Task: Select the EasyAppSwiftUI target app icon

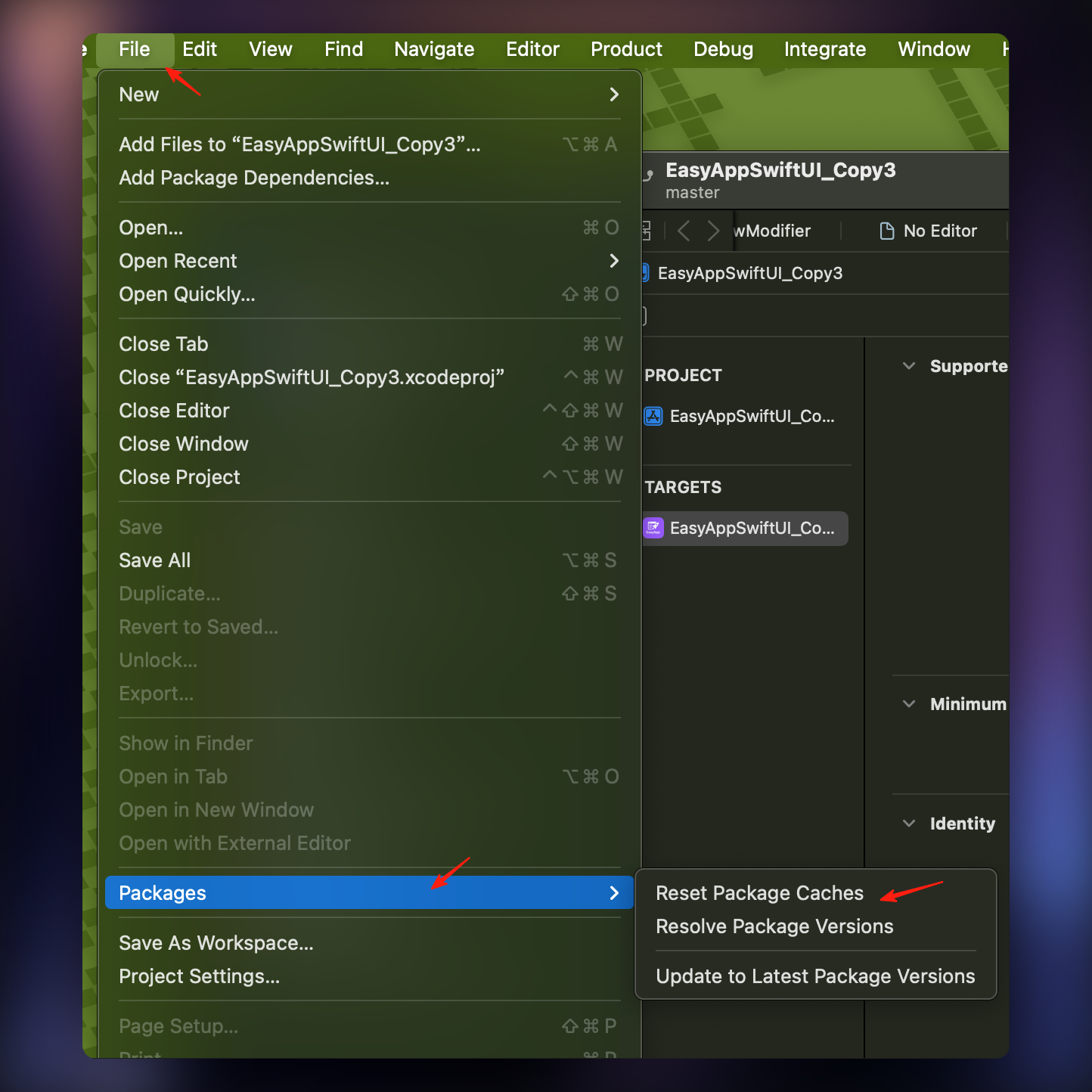Action: click(x=653, y=528)
